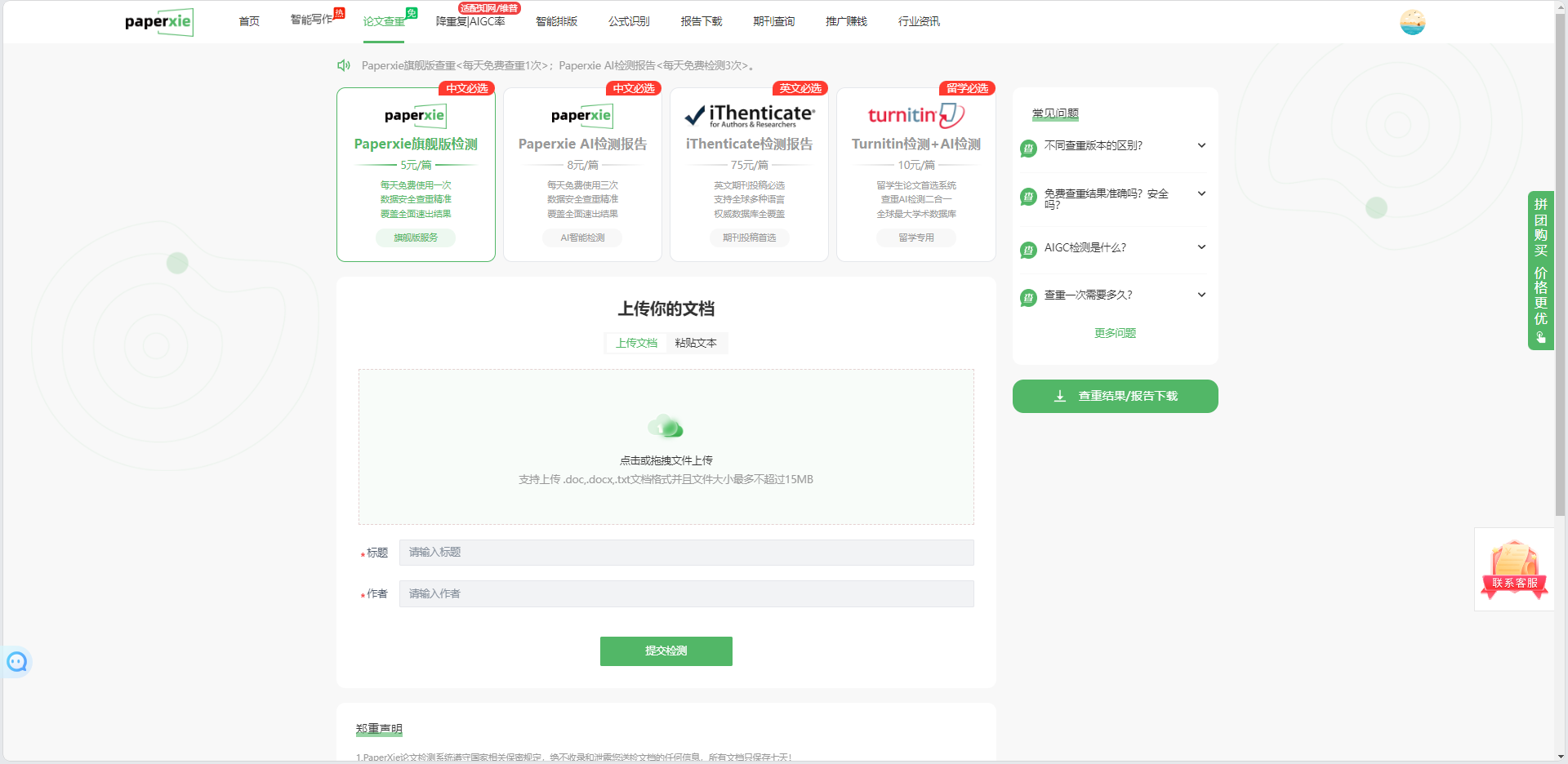Image resolution: width=1568 pixels, height=764 pixels.
Task: Click the cloud upload icon
Action: pyautogui.click(x=666, y=426)
